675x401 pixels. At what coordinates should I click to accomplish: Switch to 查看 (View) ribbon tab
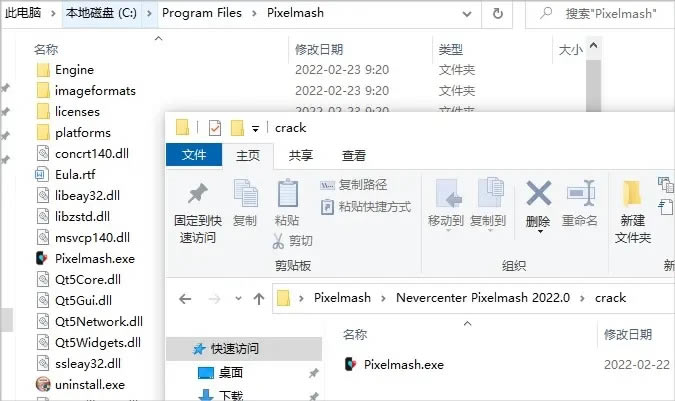(353, 155)
